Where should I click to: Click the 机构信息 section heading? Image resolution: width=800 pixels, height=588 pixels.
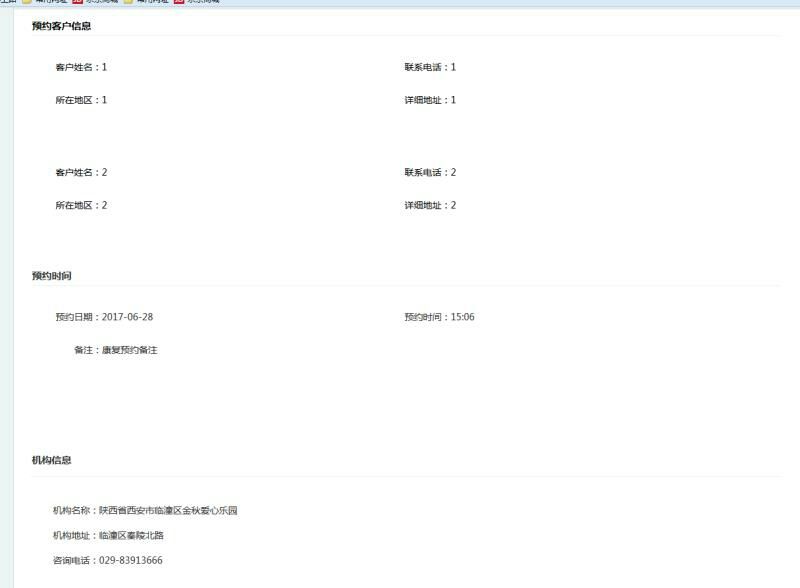pos(51,460)
